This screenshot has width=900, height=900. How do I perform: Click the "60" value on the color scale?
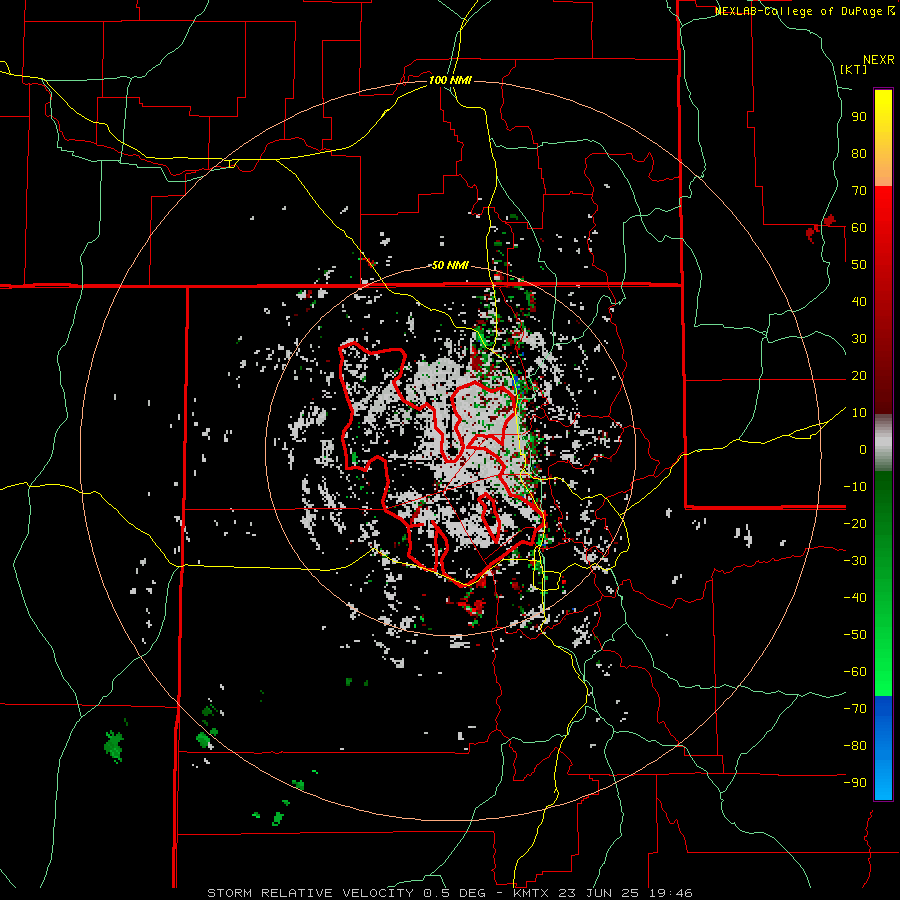[x=859, y=228]
